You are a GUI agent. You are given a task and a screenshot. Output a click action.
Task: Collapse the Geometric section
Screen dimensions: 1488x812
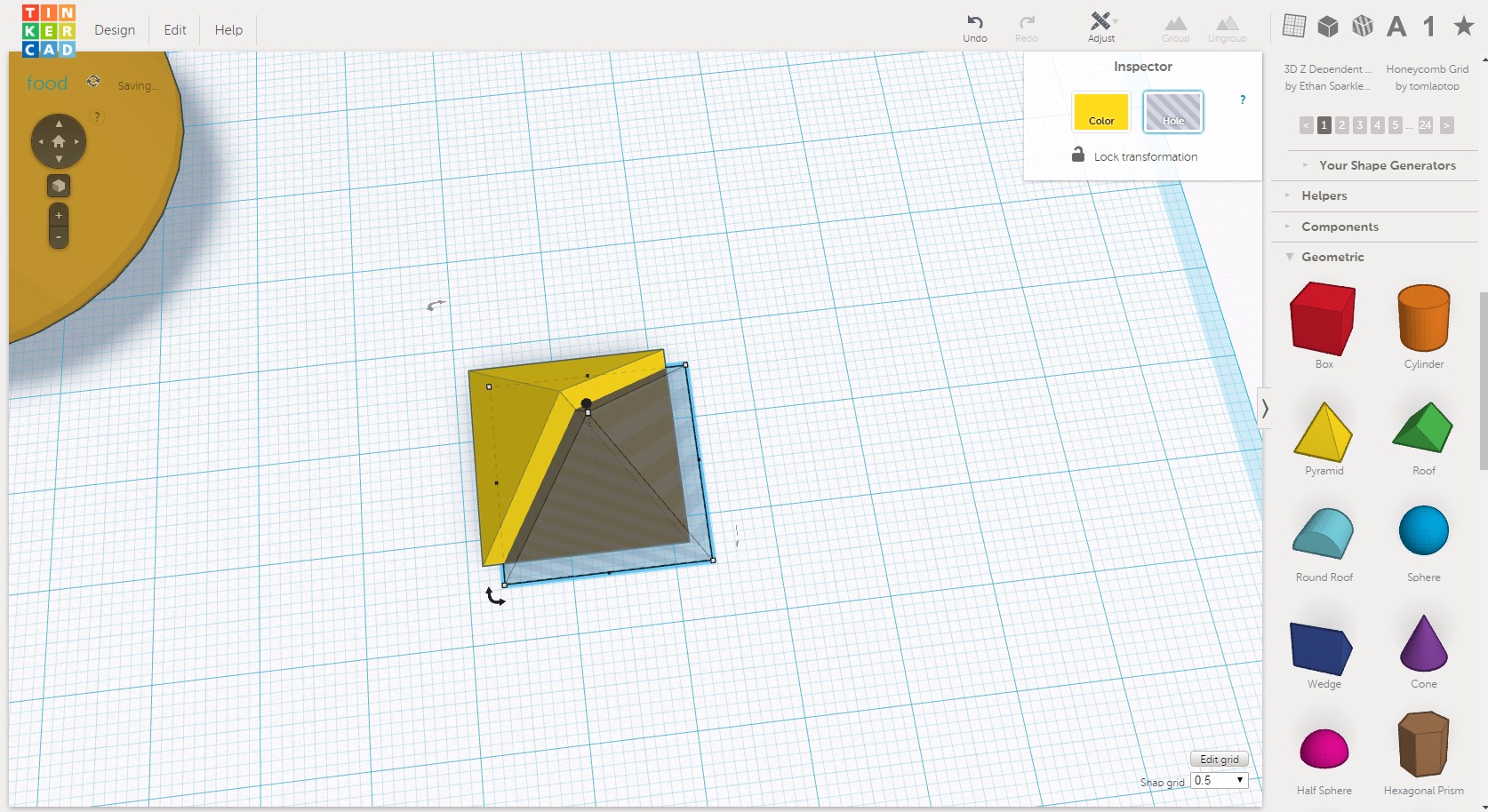[1332, 257]
